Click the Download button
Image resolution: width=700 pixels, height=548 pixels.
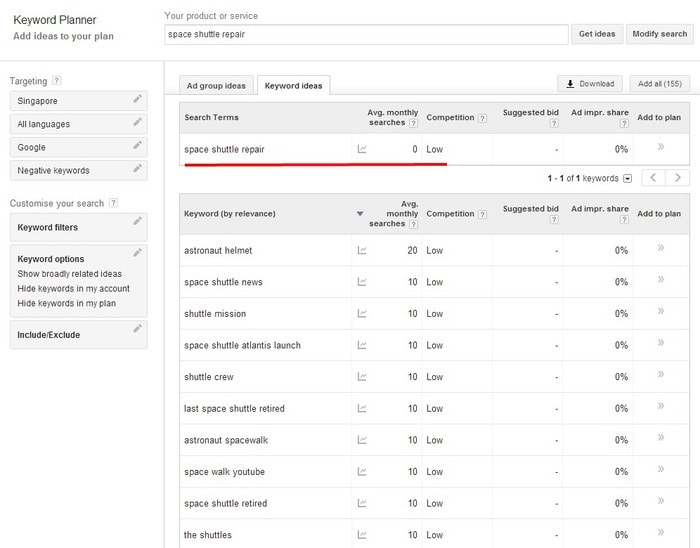(x=590, y=83)
